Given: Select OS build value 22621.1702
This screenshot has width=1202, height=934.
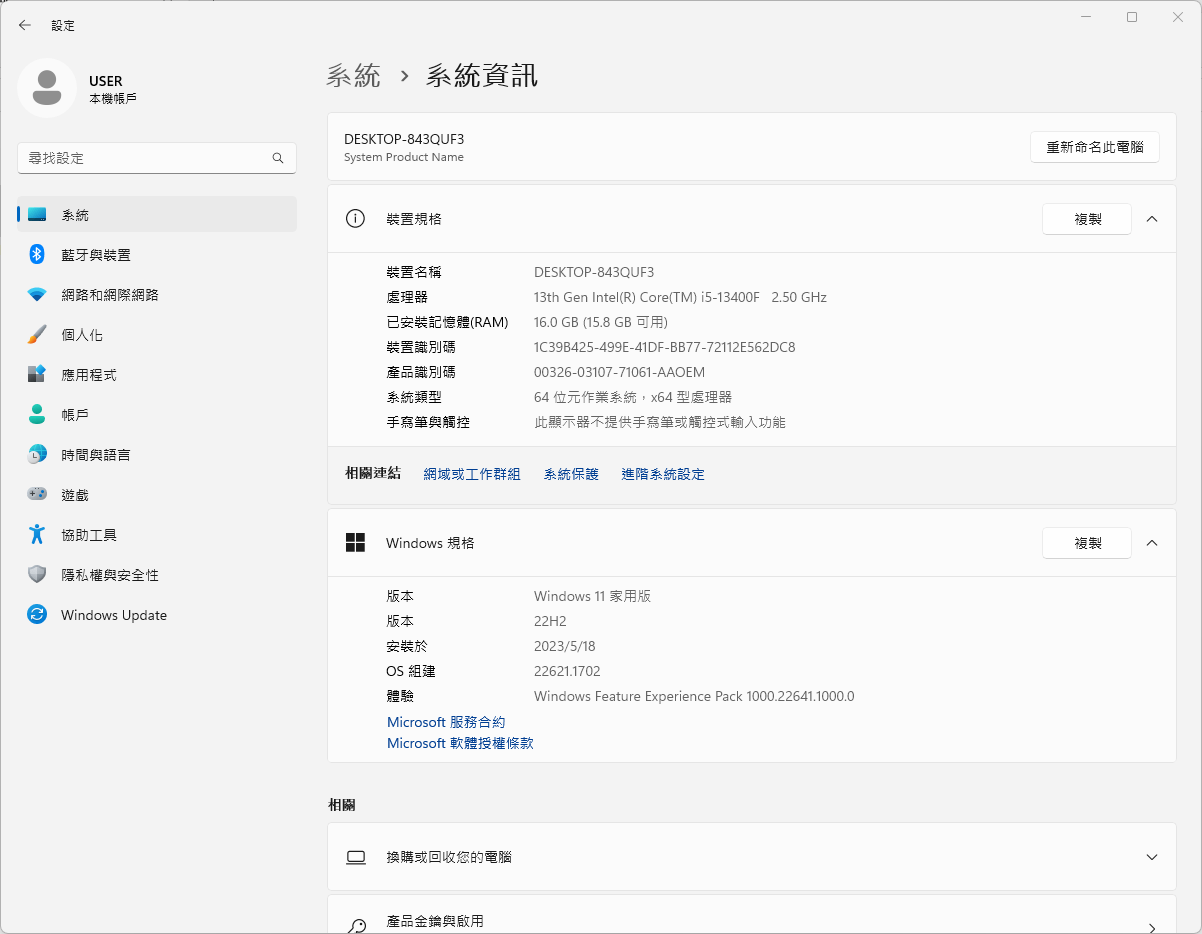Looking at the screenshot, I should 567,671.
